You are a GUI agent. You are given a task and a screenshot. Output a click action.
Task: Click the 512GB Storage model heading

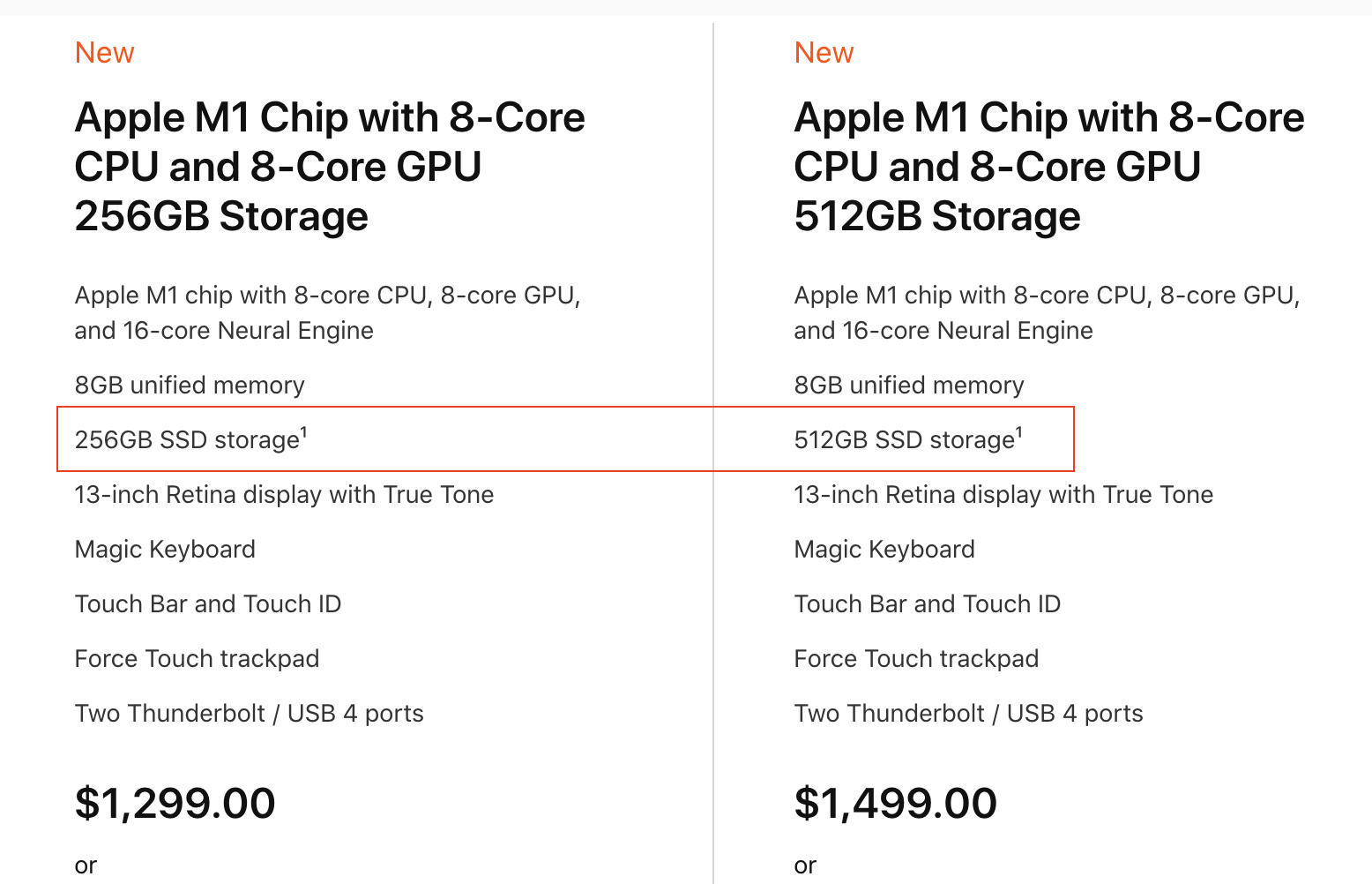tap(1049, 167)
